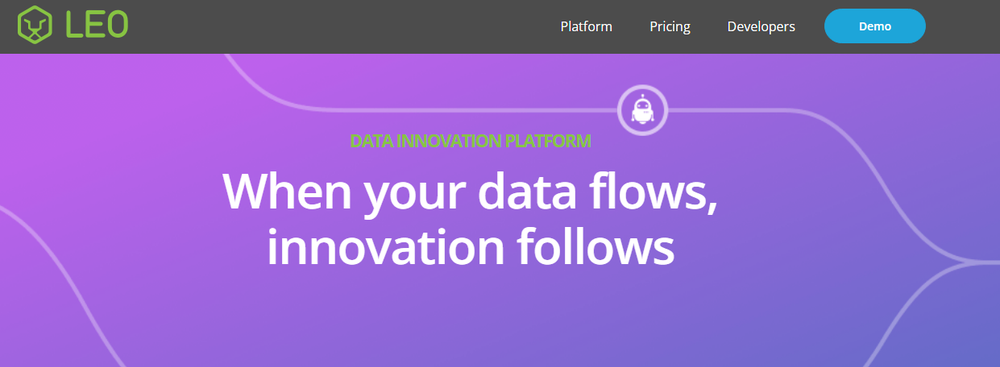Click the word 'PLATFORM' in green tagline

(x=548, y=140)
